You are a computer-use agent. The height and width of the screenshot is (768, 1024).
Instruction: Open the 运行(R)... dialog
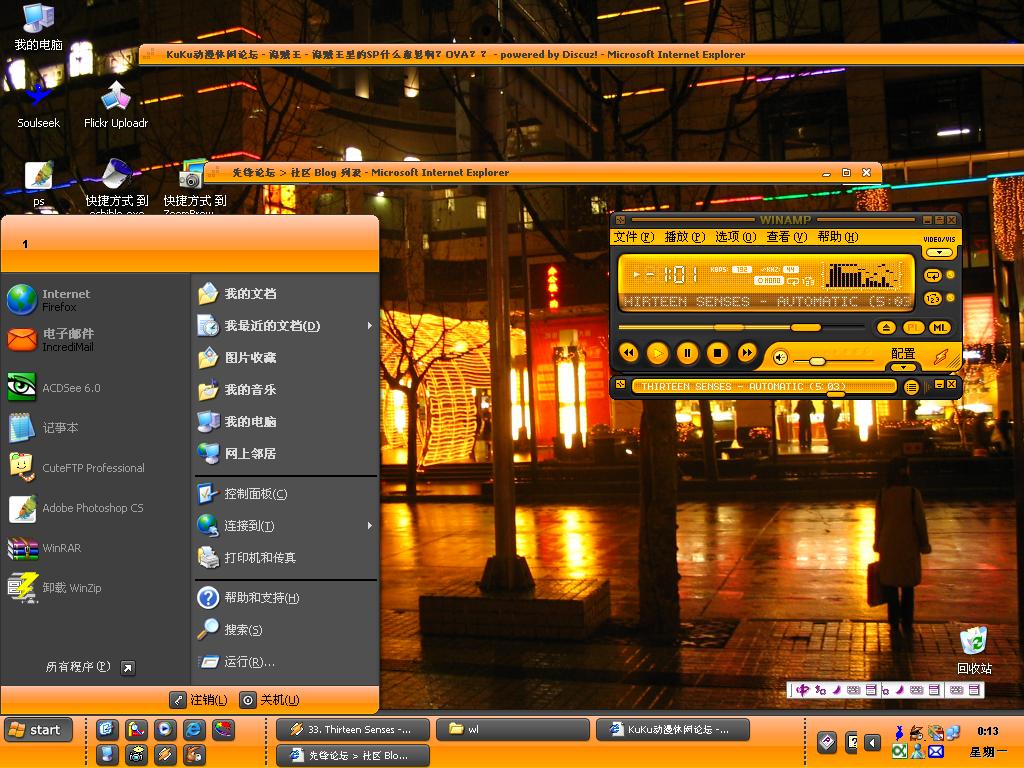286,662
